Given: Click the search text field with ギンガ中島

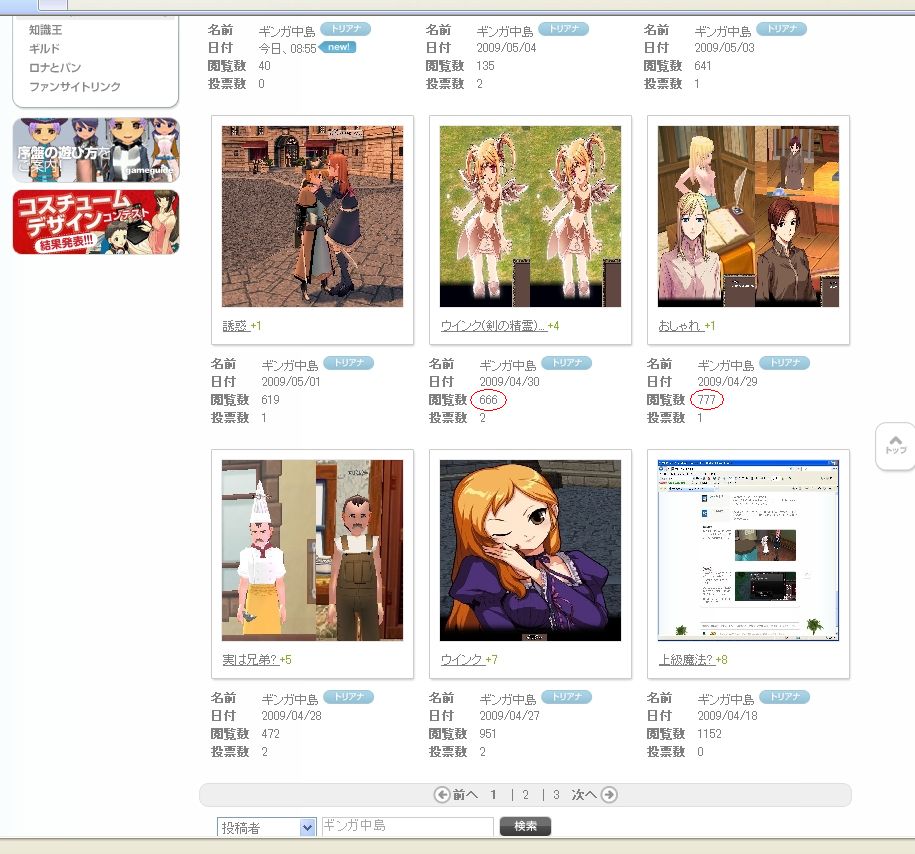Looking at the screenshot, I should (407, 826).
